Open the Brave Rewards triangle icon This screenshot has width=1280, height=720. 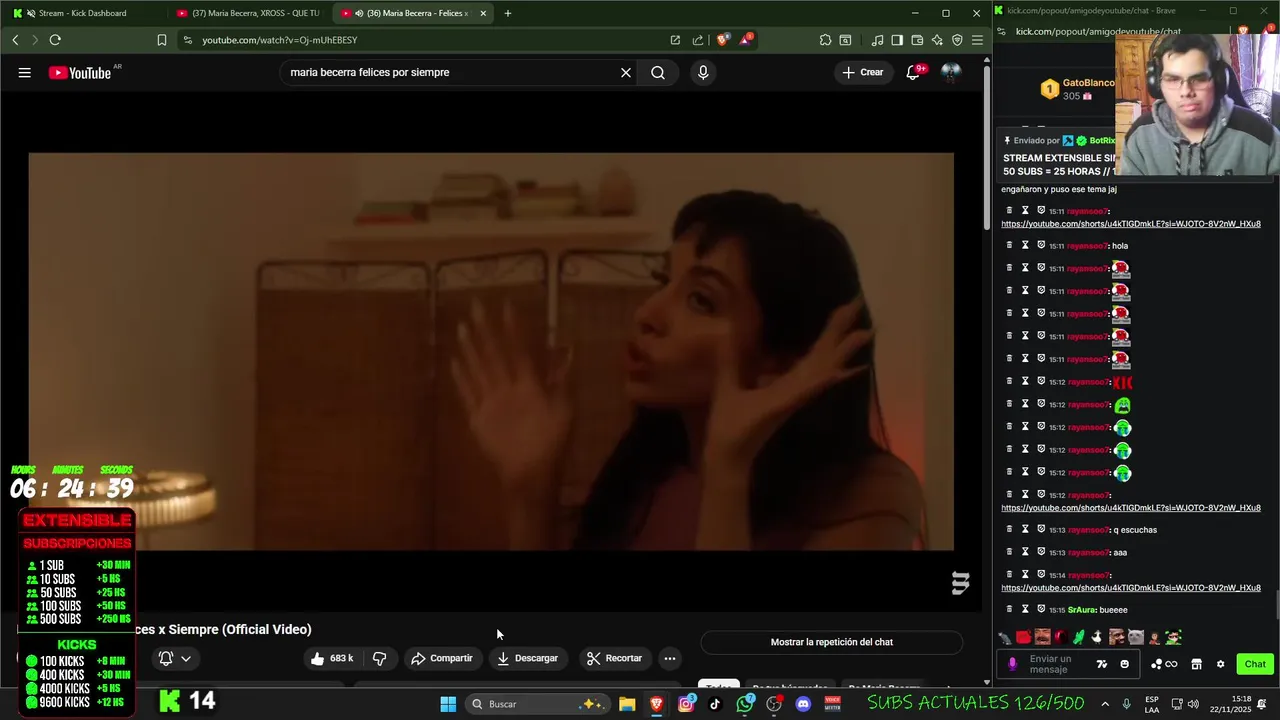pyautogui.click(x=746, y=40)
